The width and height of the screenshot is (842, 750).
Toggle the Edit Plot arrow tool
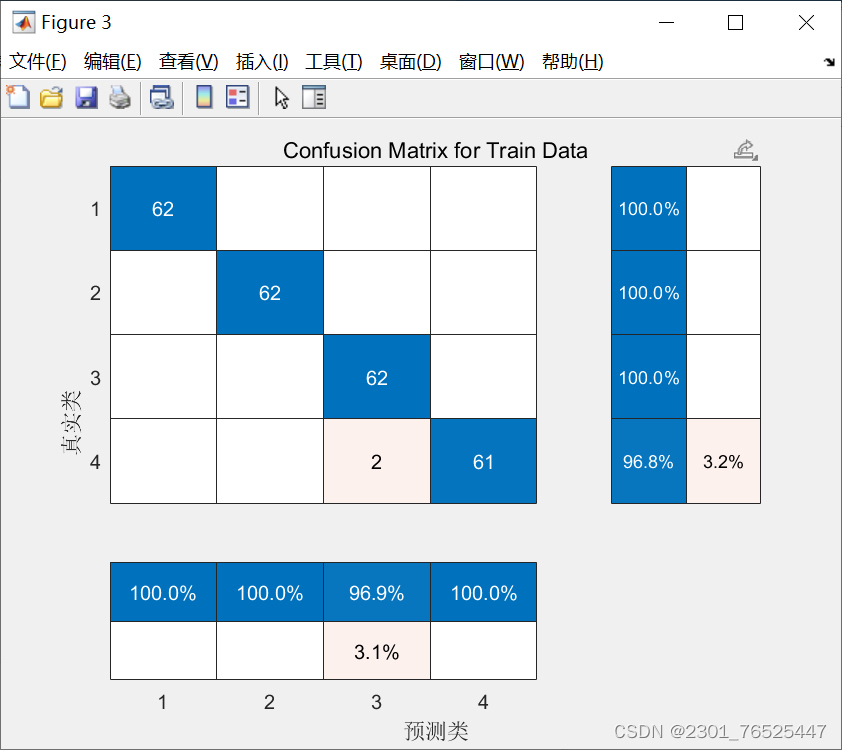pyautogui.click(x=281, y=97)
